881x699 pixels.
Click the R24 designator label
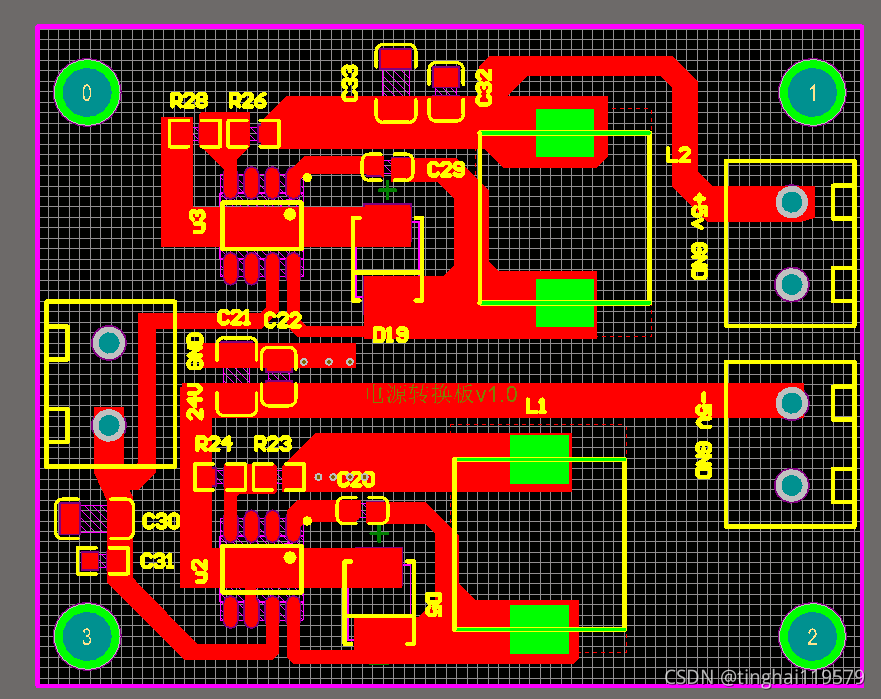point(214,444)
